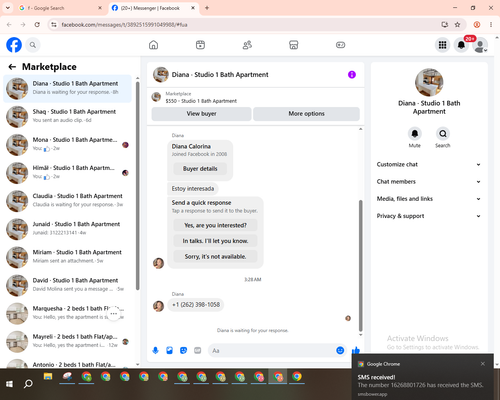500x400 pixels.
Task: Click the $550 Studio listing header link
Action: click(201, 101)
